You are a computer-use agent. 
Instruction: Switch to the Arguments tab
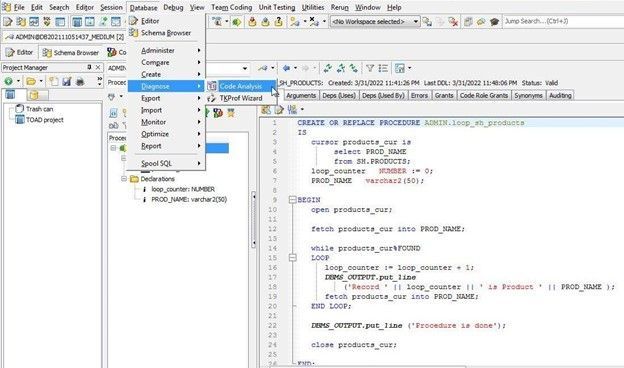(300, 95)
